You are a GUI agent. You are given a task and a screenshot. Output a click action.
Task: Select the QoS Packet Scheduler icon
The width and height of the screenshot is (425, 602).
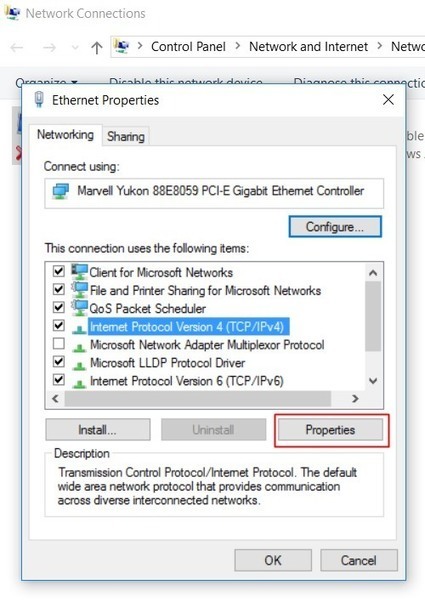[79, 308]
